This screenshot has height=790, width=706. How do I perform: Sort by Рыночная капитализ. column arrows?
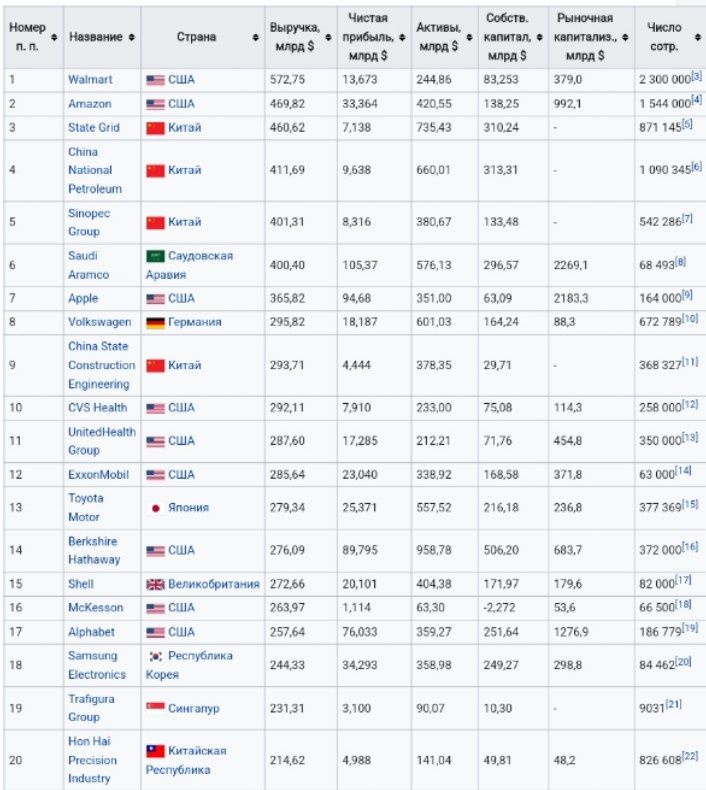point(625,37)
